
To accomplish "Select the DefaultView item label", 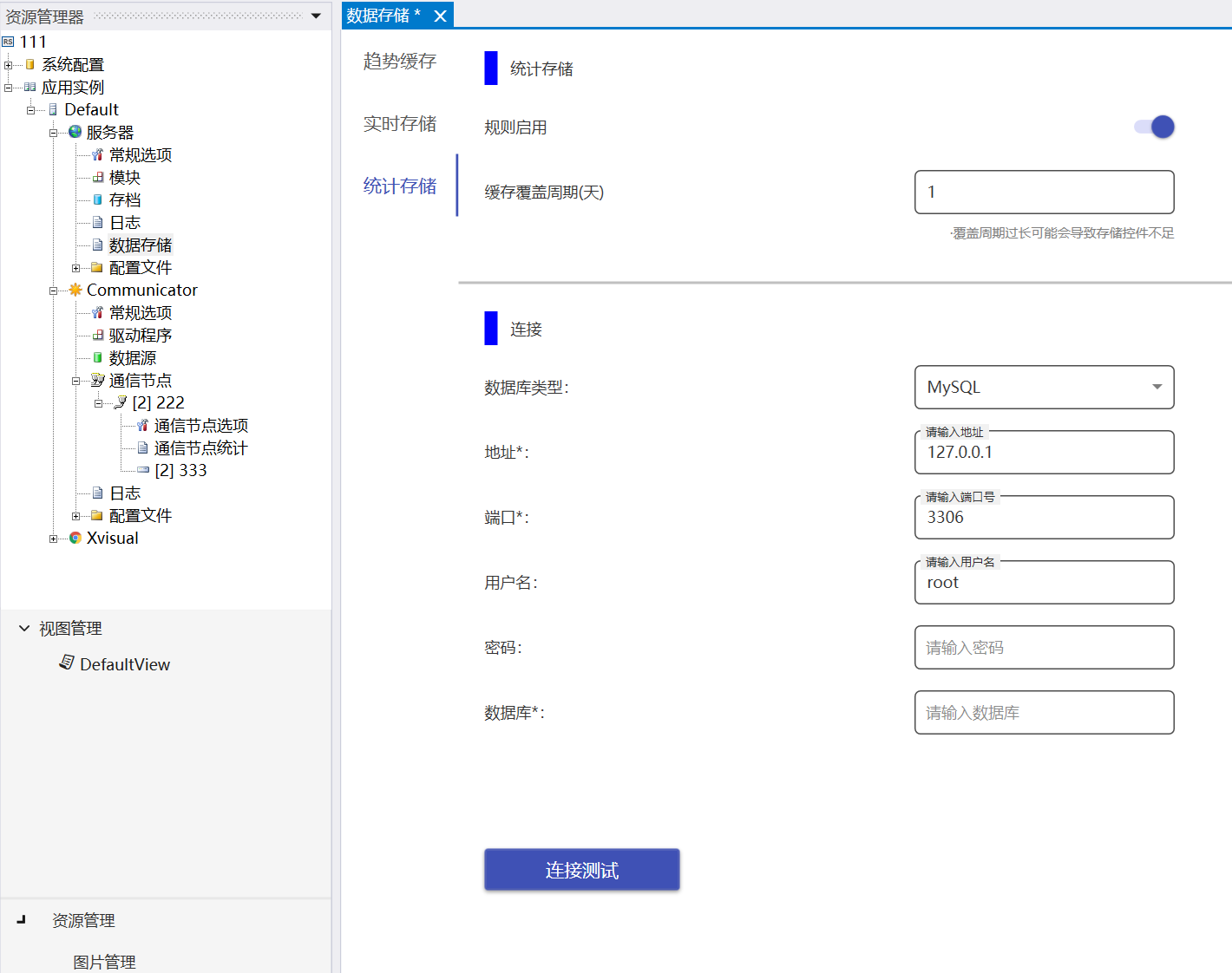I will (x=125, y=664).
